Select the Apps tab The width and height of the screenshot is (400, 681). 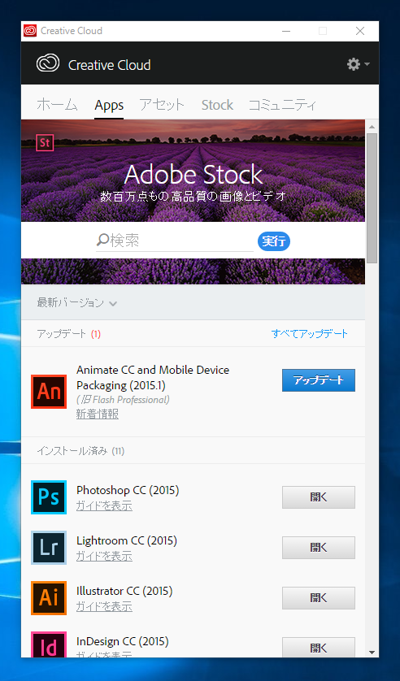(x=109, y=105)
